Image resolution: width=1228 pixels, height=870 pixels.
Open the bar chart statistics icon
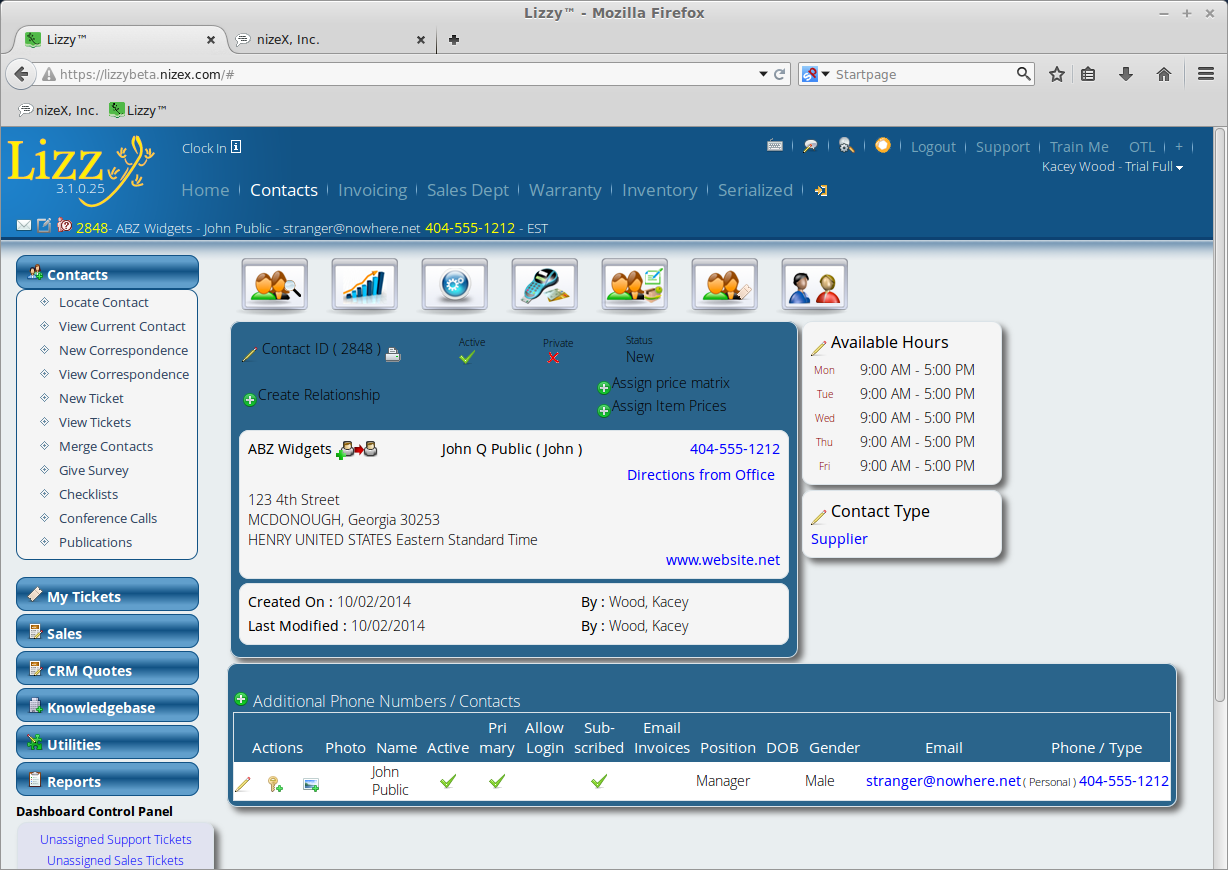(365, 285)
